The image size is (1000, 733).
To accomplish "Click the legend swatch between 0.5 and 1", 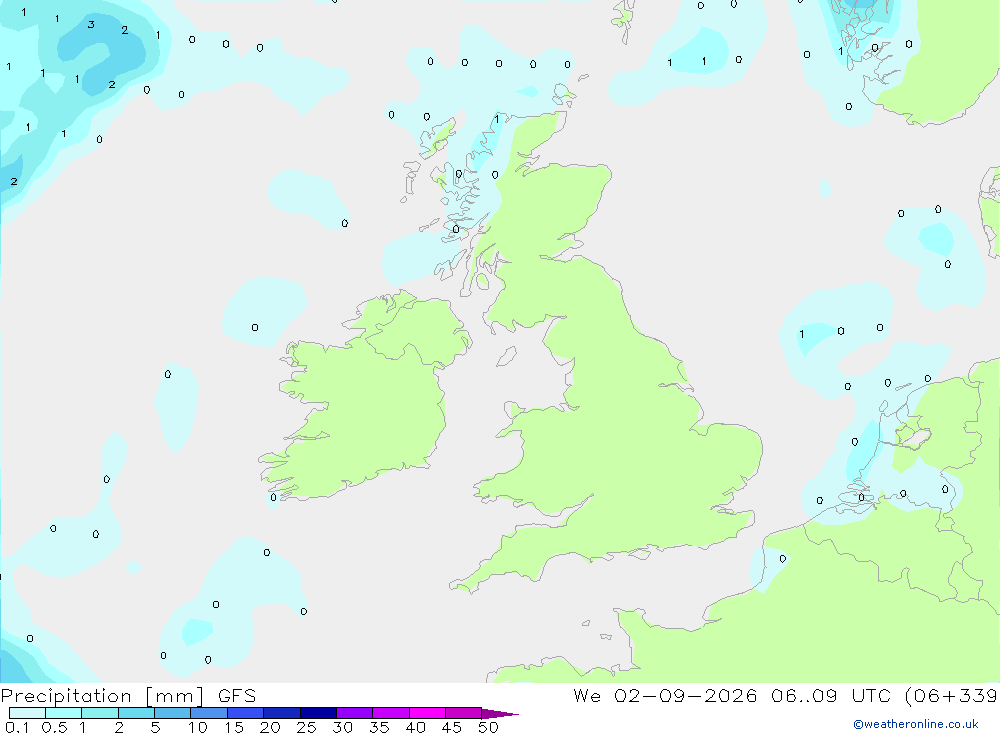I will [64, 713].
